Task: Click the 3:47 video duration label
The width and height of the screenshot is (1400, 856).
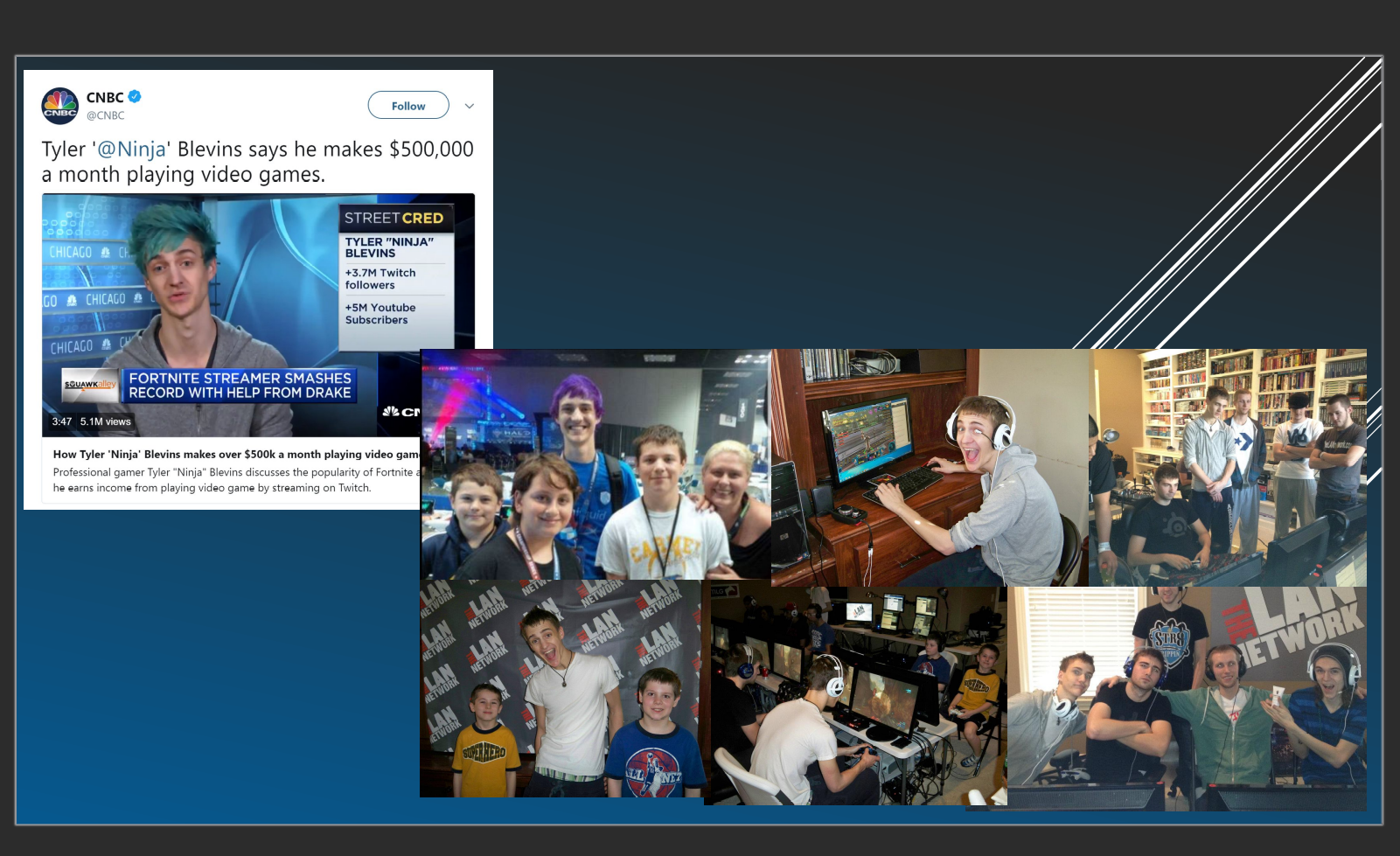Action: (62, 421)
